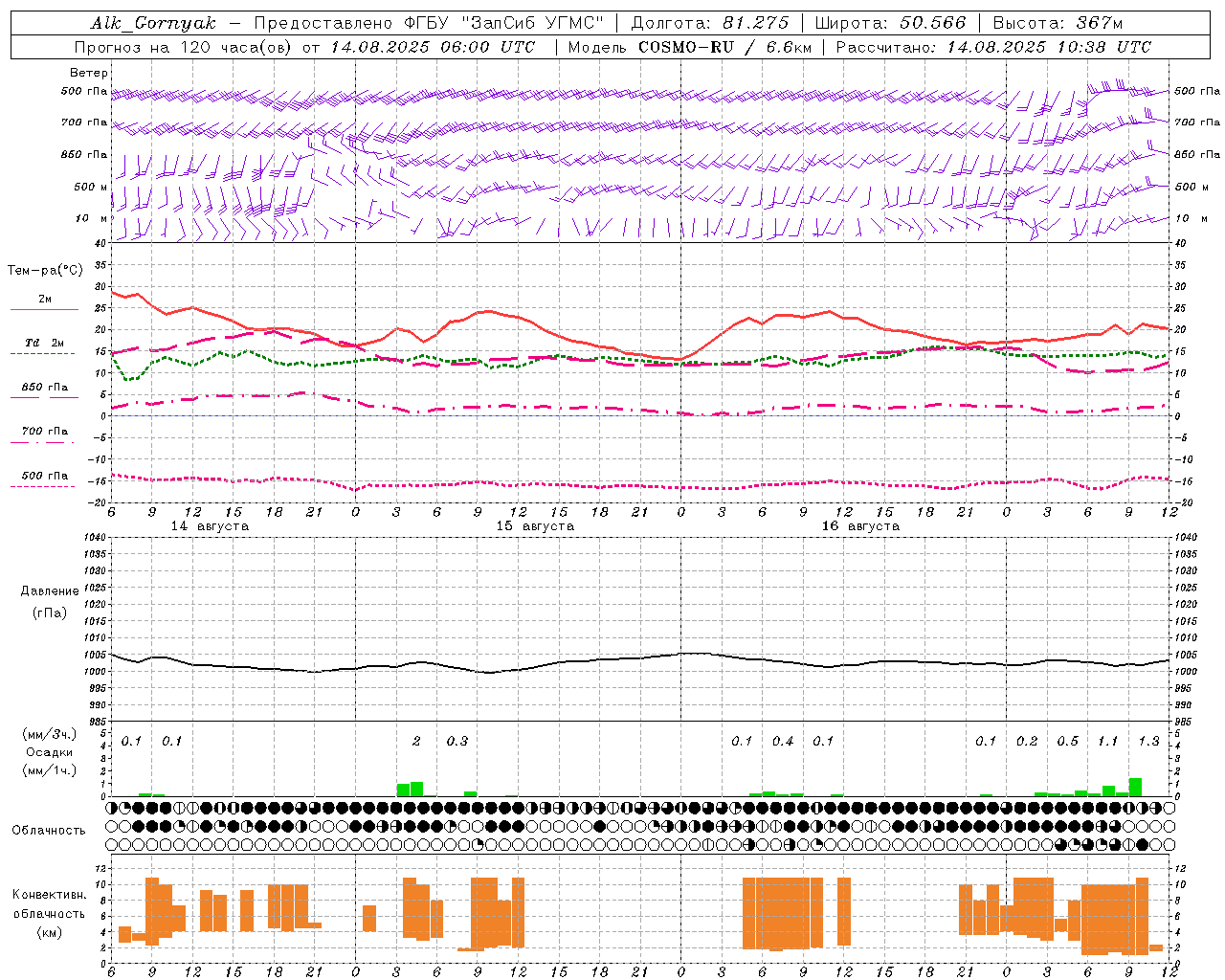Click the (мм/1ч.) precipitation unit label
The width and height of the screenshot is (1225, 980).
[x=50, y=770]
